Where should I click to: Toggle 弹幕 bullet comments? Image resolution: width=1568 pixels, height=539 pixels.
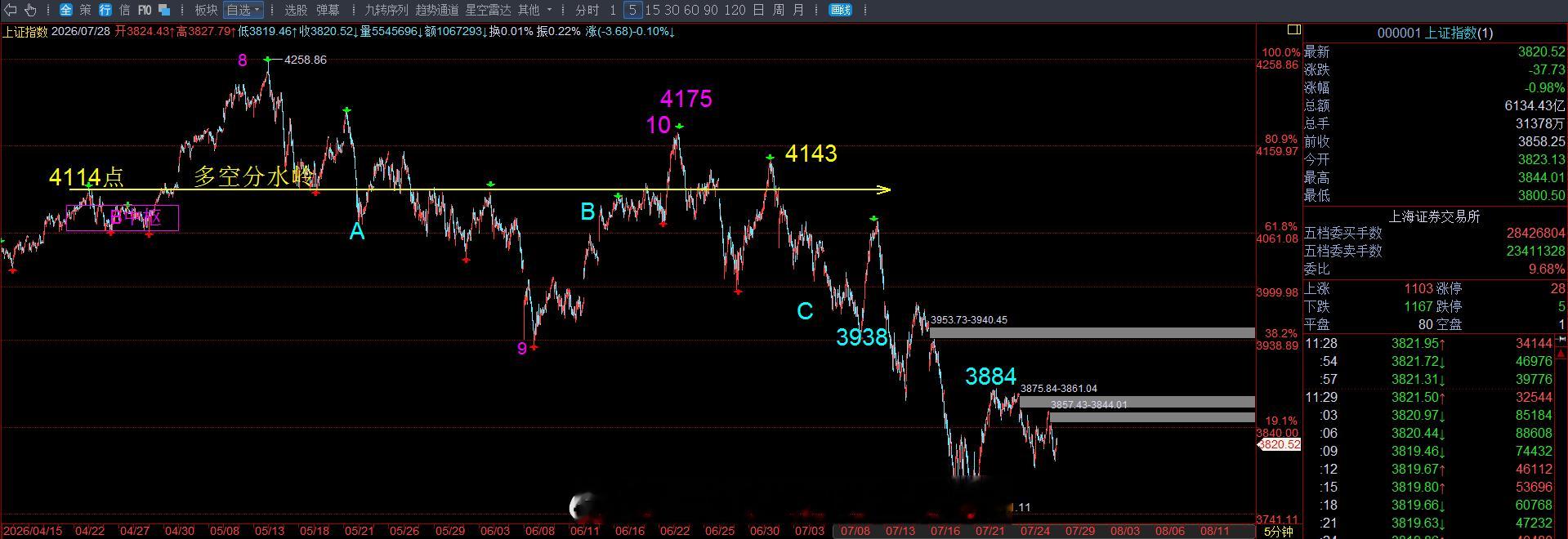(328, 10)
